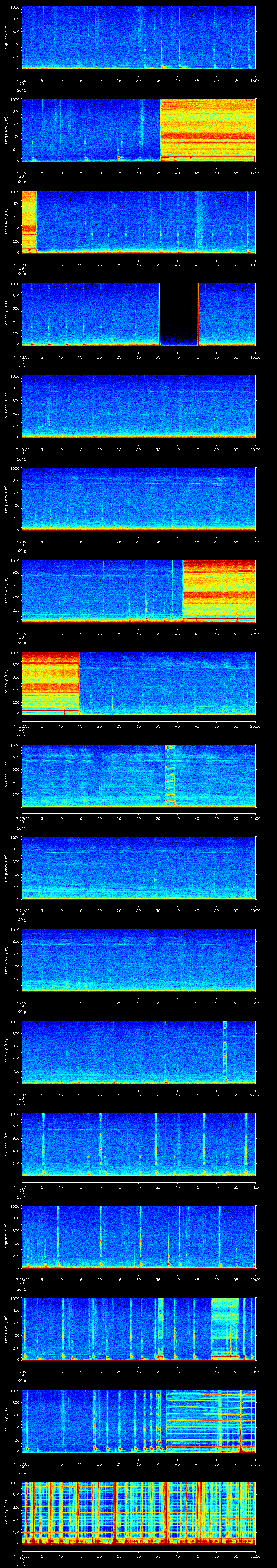
Task: Click the '32:00' end label of the last axis
Action: coord(255,1556)
